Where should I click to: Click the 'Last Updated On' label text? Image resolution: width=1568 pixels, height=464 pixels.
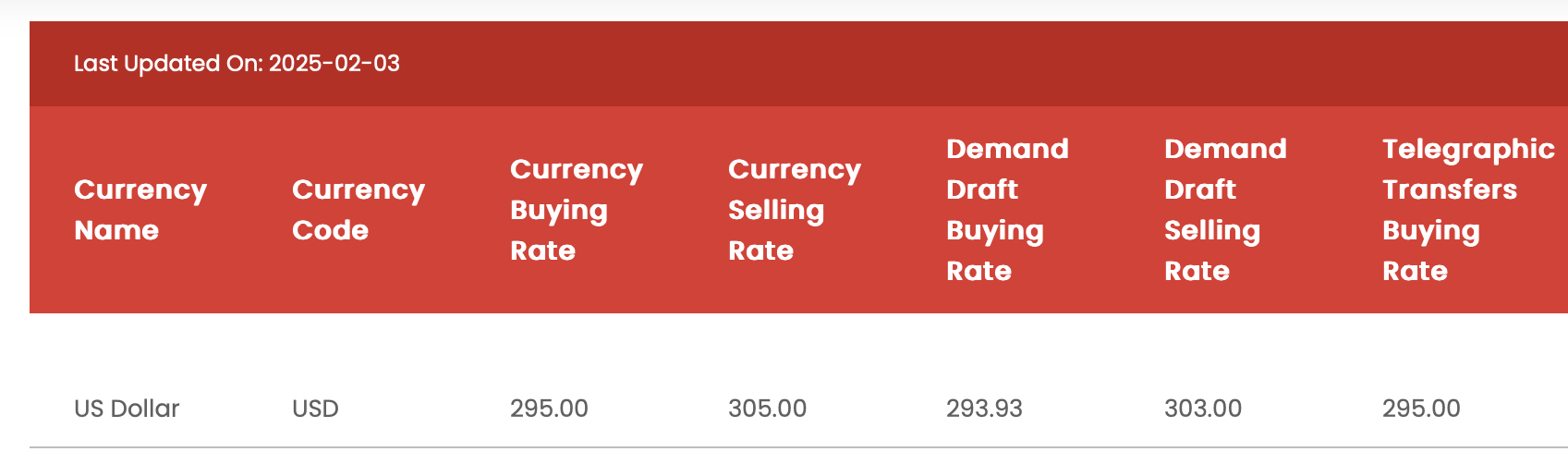click(168, 64)
